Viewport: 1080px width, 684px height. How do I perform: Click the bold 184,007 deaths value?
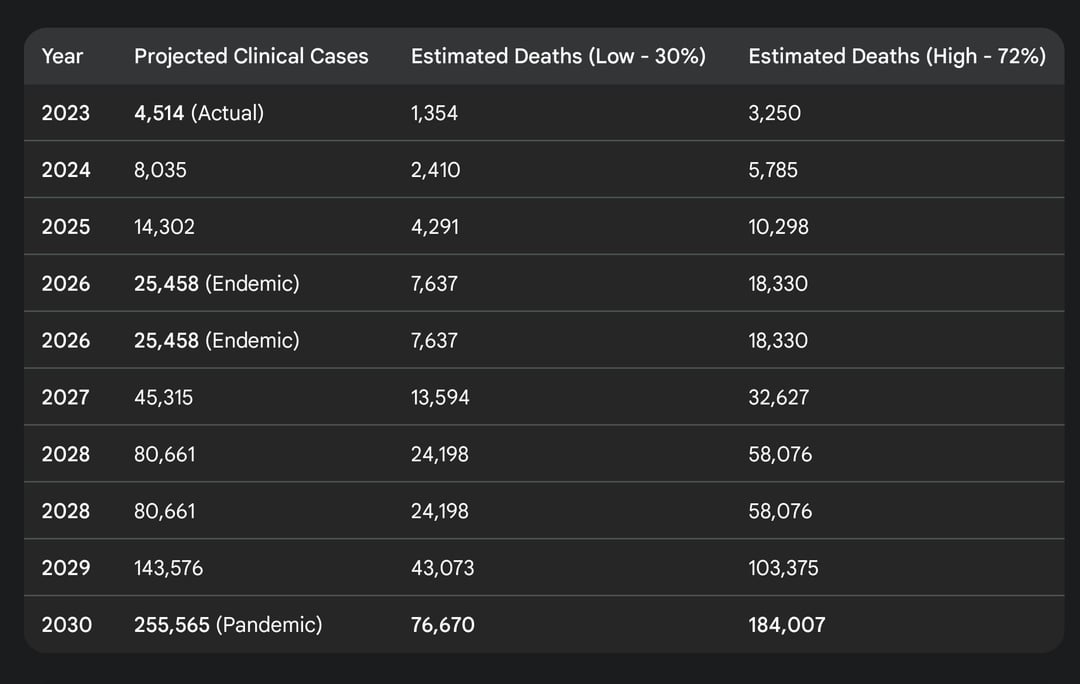[x=787, y=625]
